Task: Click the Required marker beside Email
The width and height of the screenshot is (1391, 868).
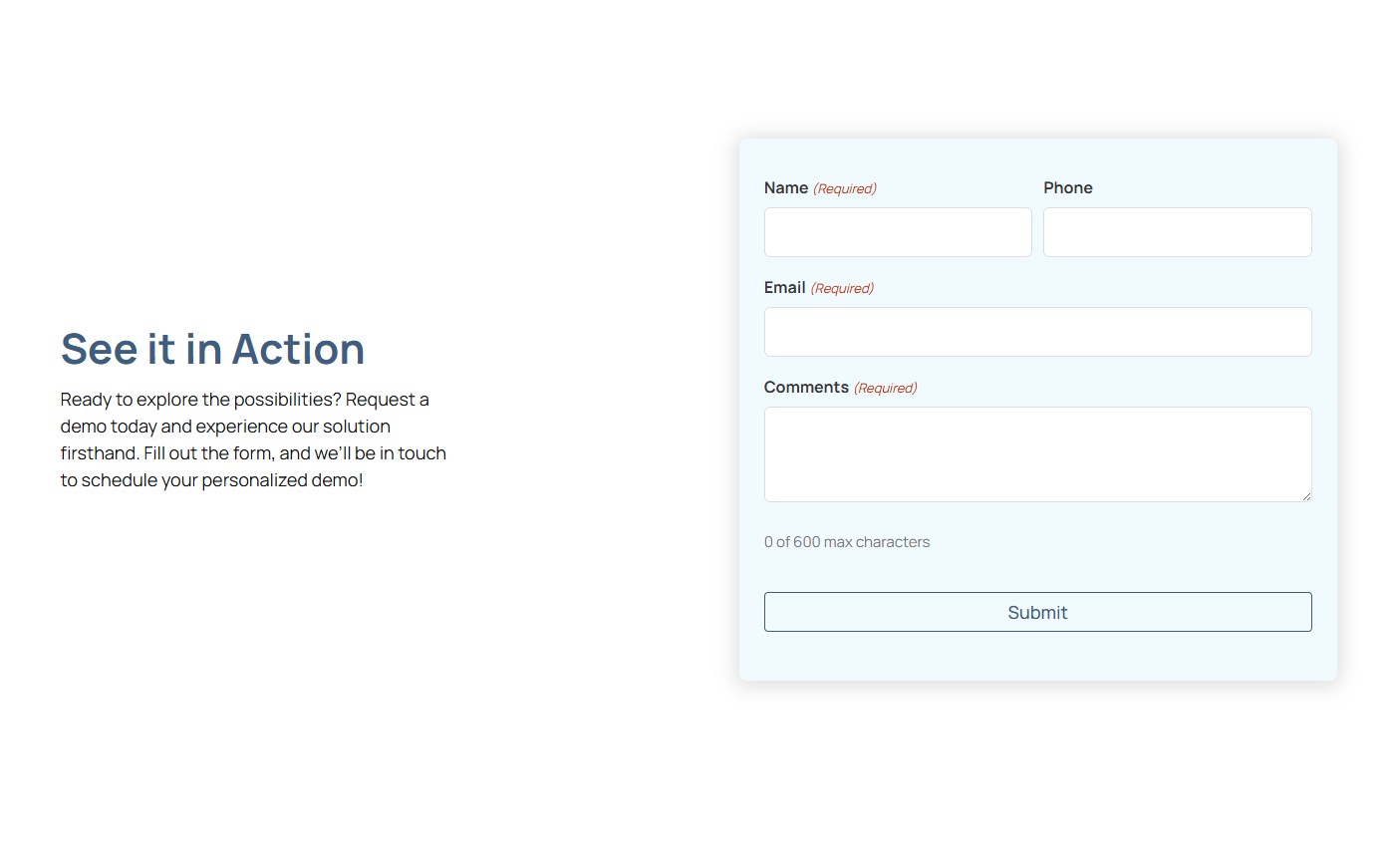Action: click(x=842, y=289)
